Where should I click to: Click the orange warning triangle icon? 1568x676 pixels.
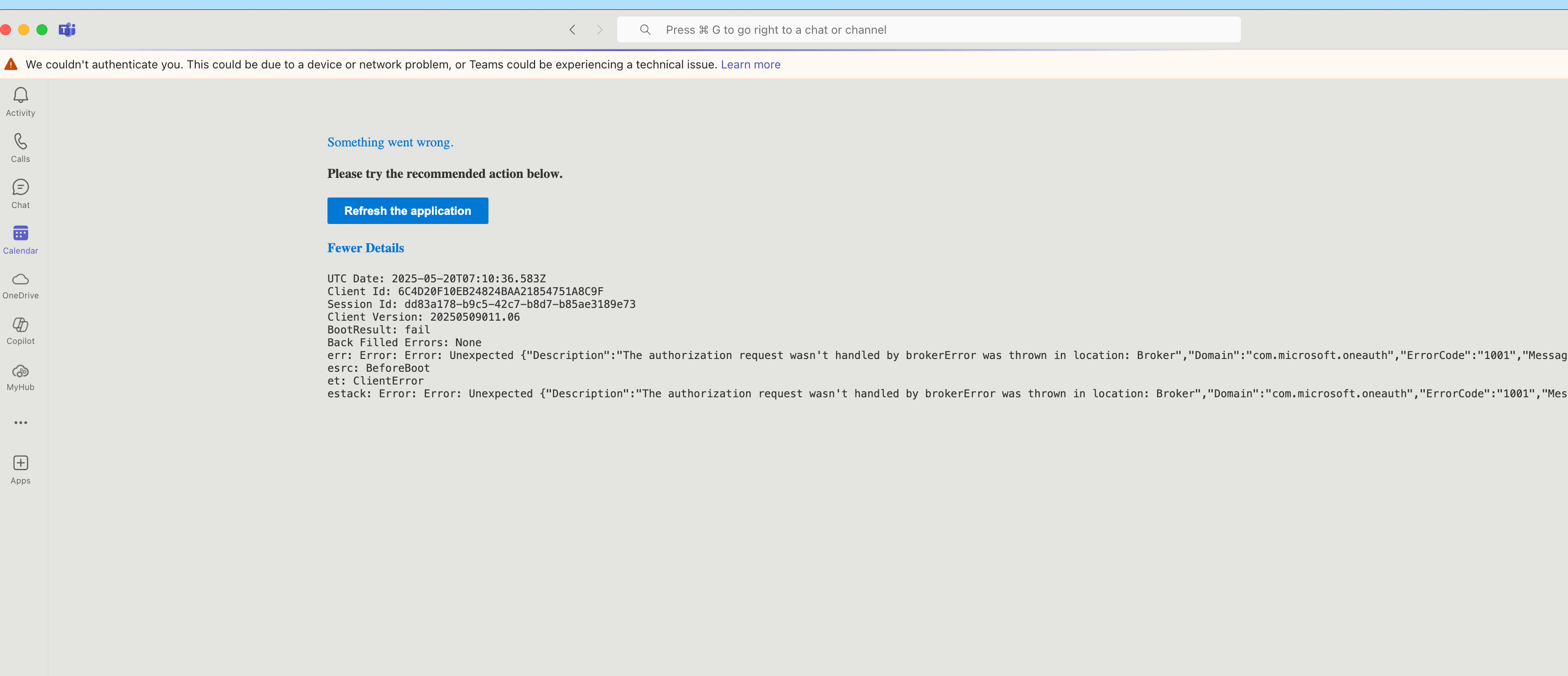11,64
